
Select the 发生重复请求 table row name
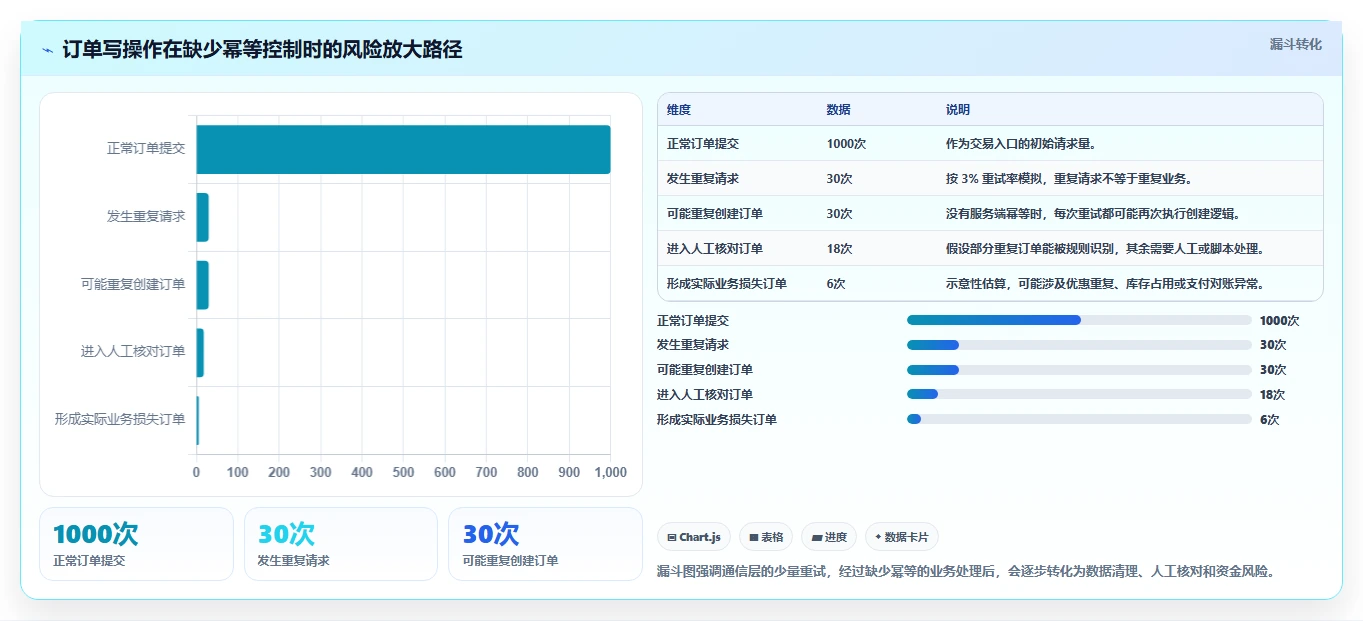(703, 179)
